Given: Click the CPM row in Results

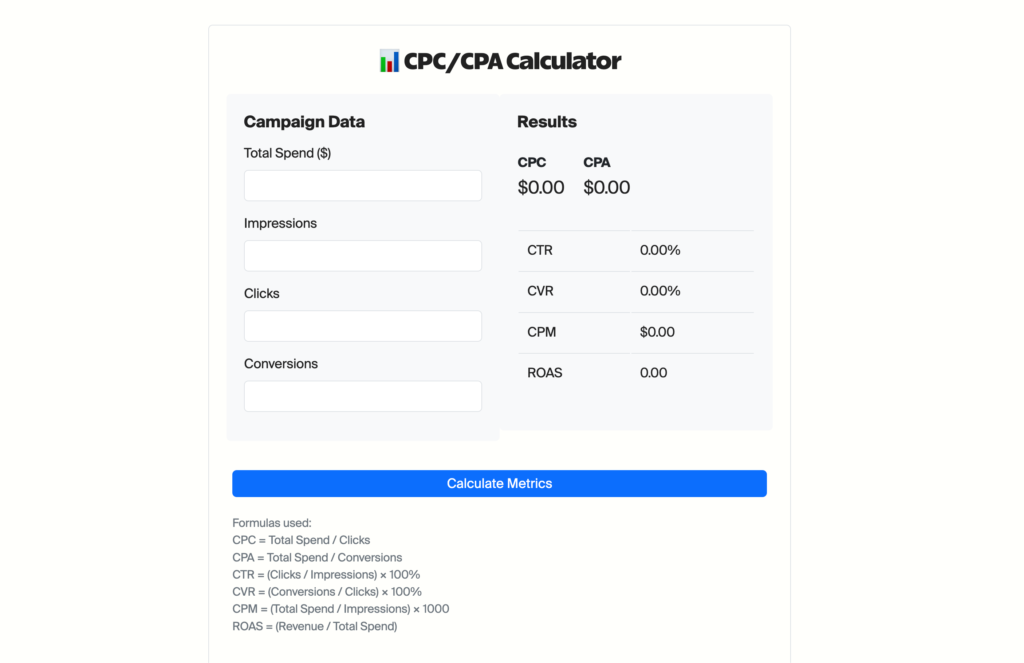Looking at the screenshot, I should (x=635, y=332).
